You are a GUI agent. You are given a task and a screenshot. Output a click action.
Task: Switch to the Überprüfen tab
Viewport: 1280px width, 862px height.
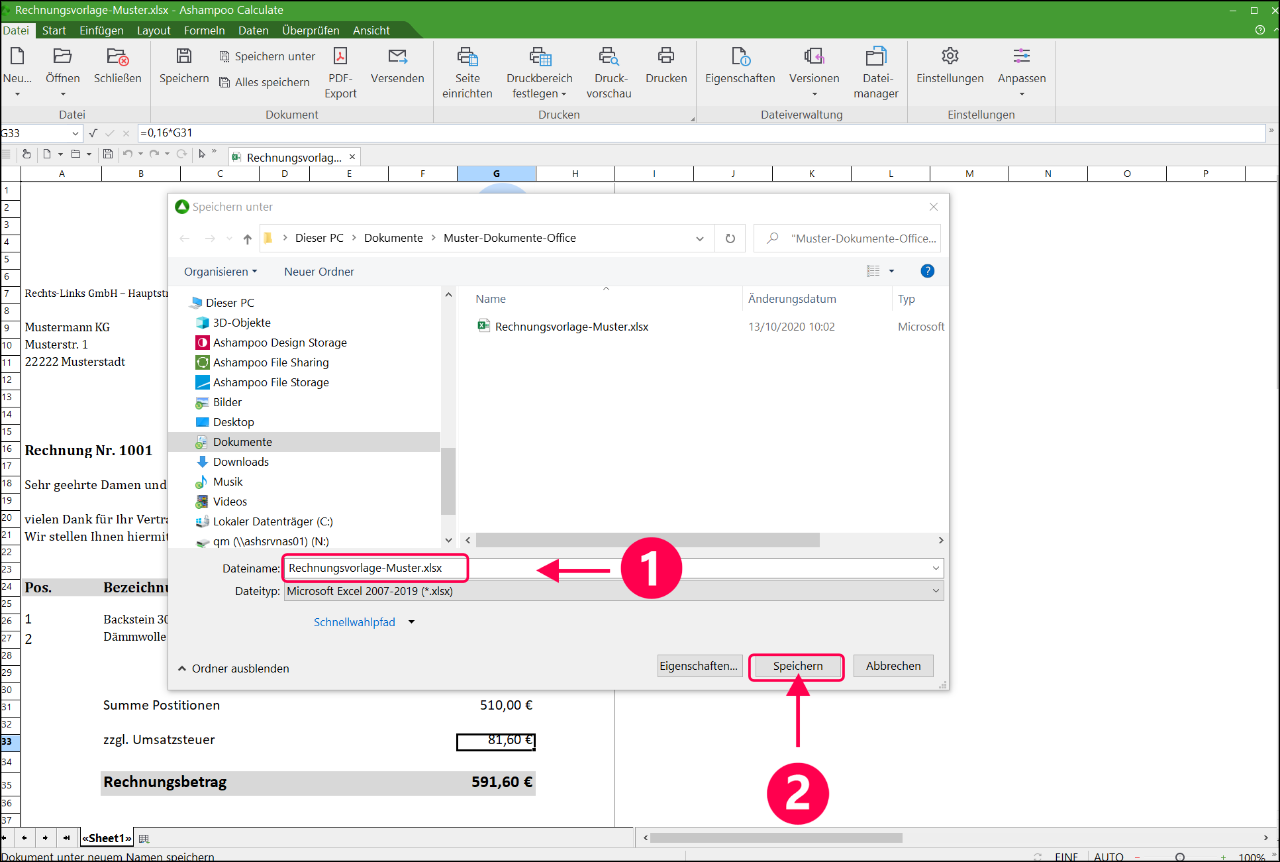(310, 31)
